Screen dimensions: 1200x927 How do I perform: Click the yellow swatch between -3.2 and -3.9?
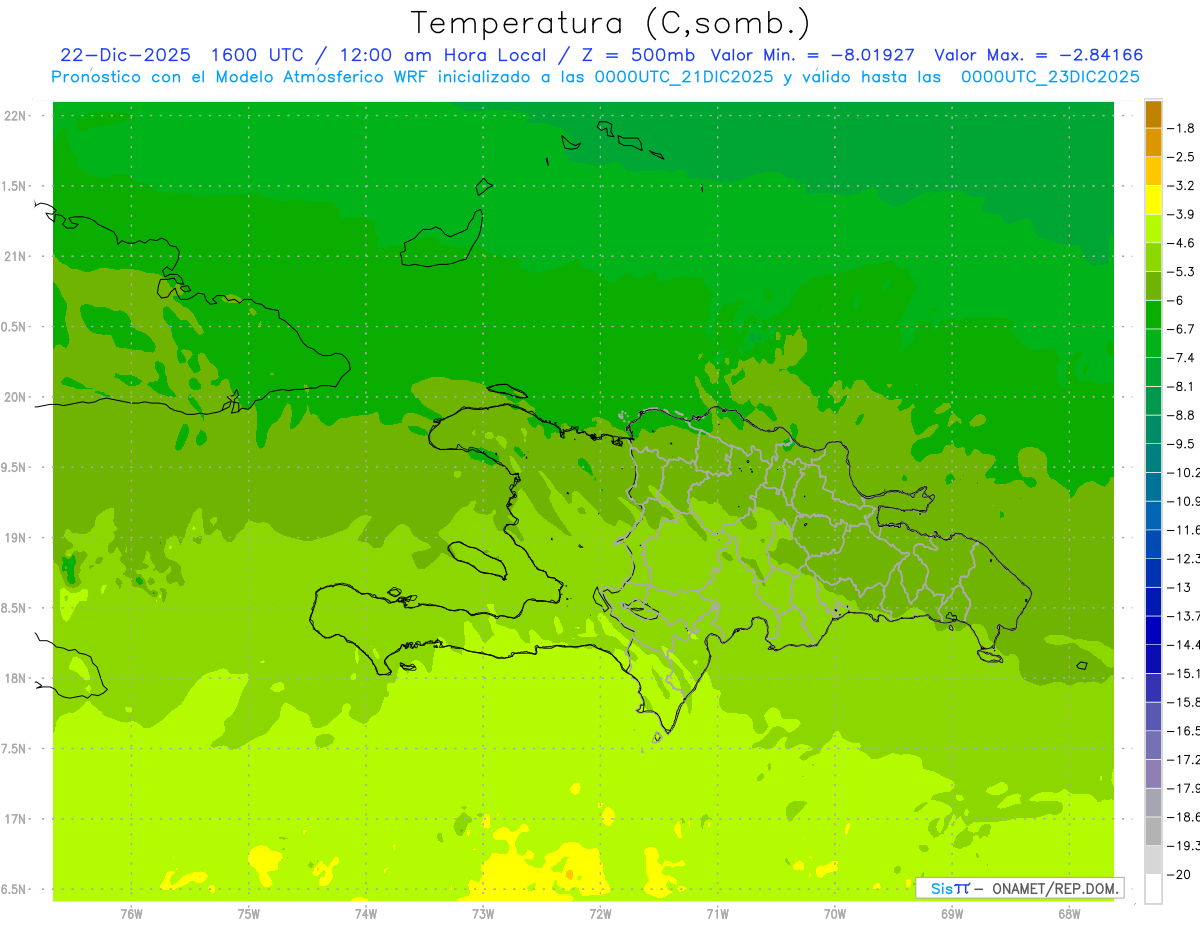click(1154, 200)
